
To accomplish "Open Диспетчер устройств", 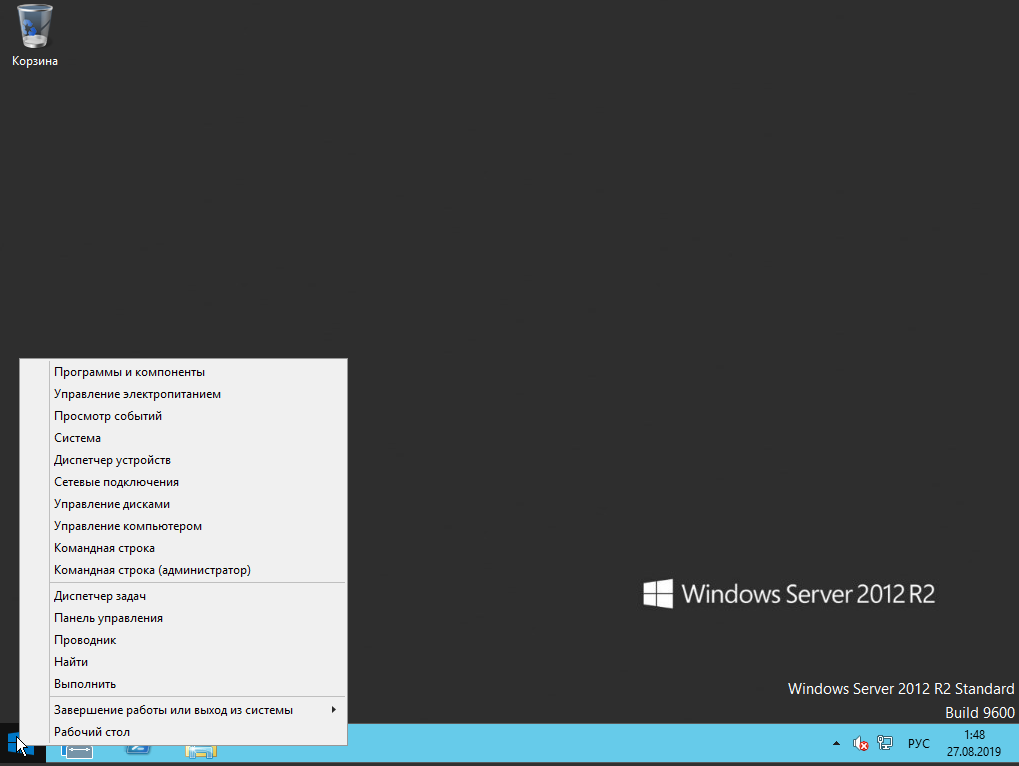I will (112, 460).
